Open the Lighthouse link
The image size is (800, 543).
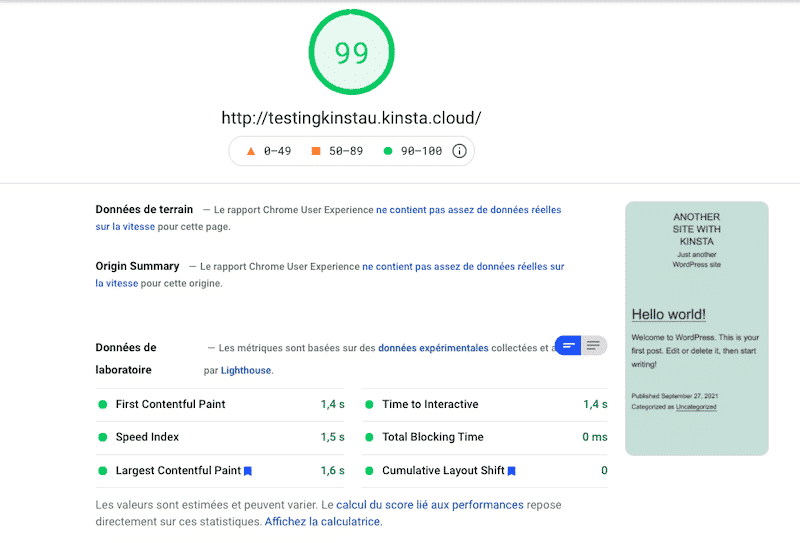point(246,371)
